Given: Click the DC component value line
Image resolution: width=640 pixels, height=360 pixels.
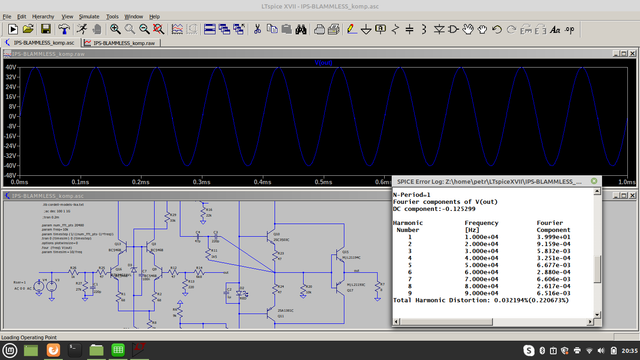Looking at the screenshot, I should 434,209.
